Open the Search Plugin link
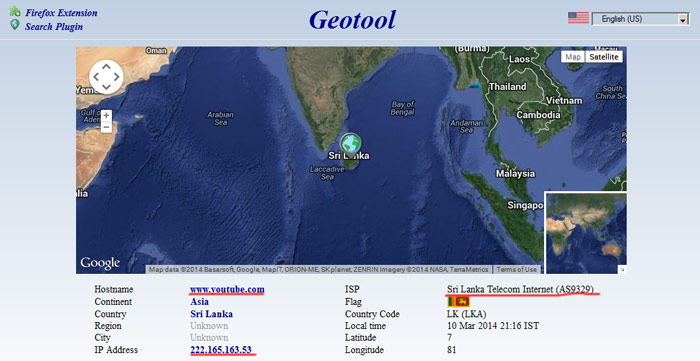The width and height of the screenshot is (700, 361). click(54, 26)
